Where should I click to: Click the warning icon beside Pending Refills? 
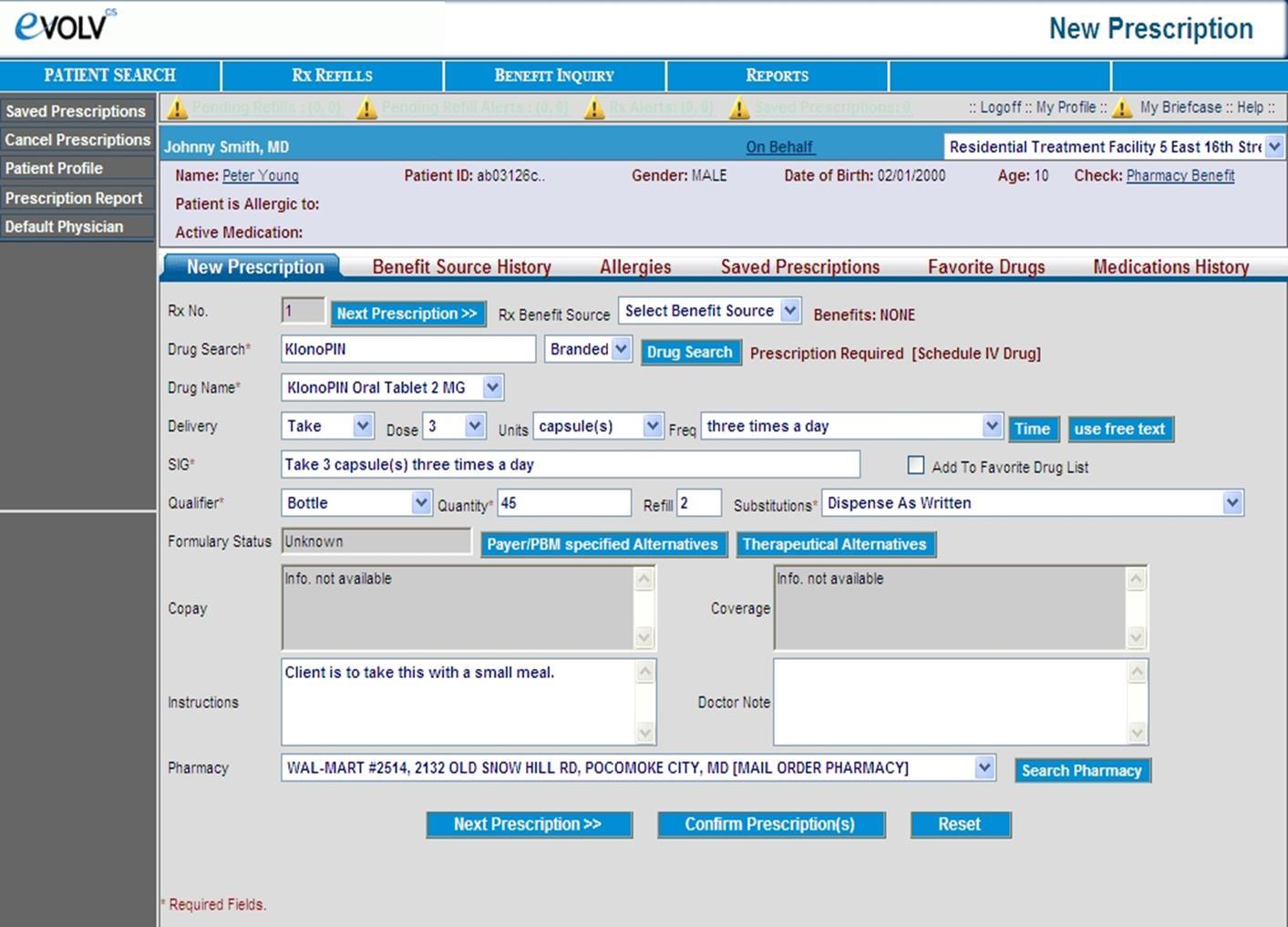pyautogui.click(x=178, y=108)
